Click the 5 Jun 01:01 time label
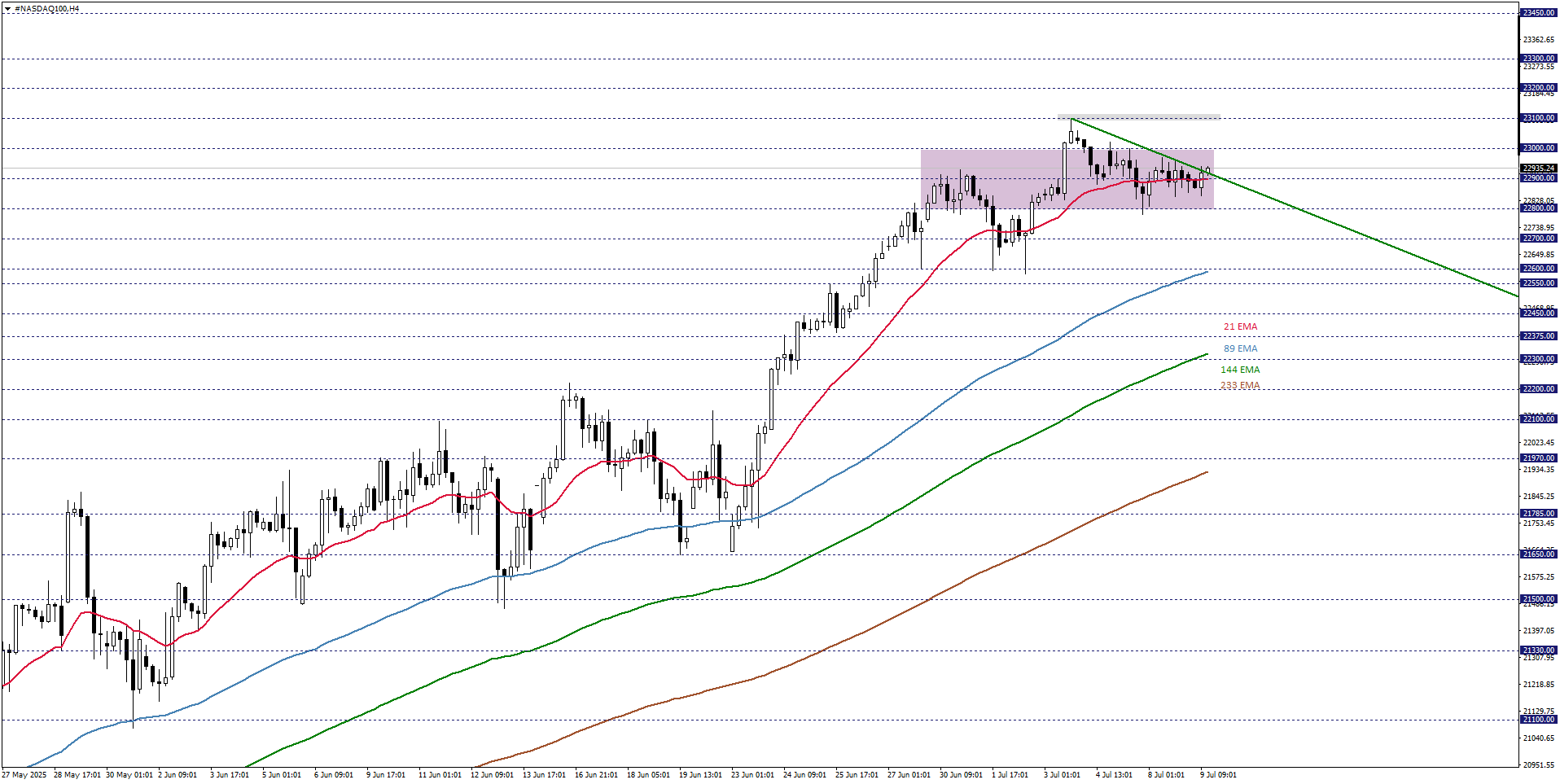Viewport: 1560px width, 784px height. (282, 775)
